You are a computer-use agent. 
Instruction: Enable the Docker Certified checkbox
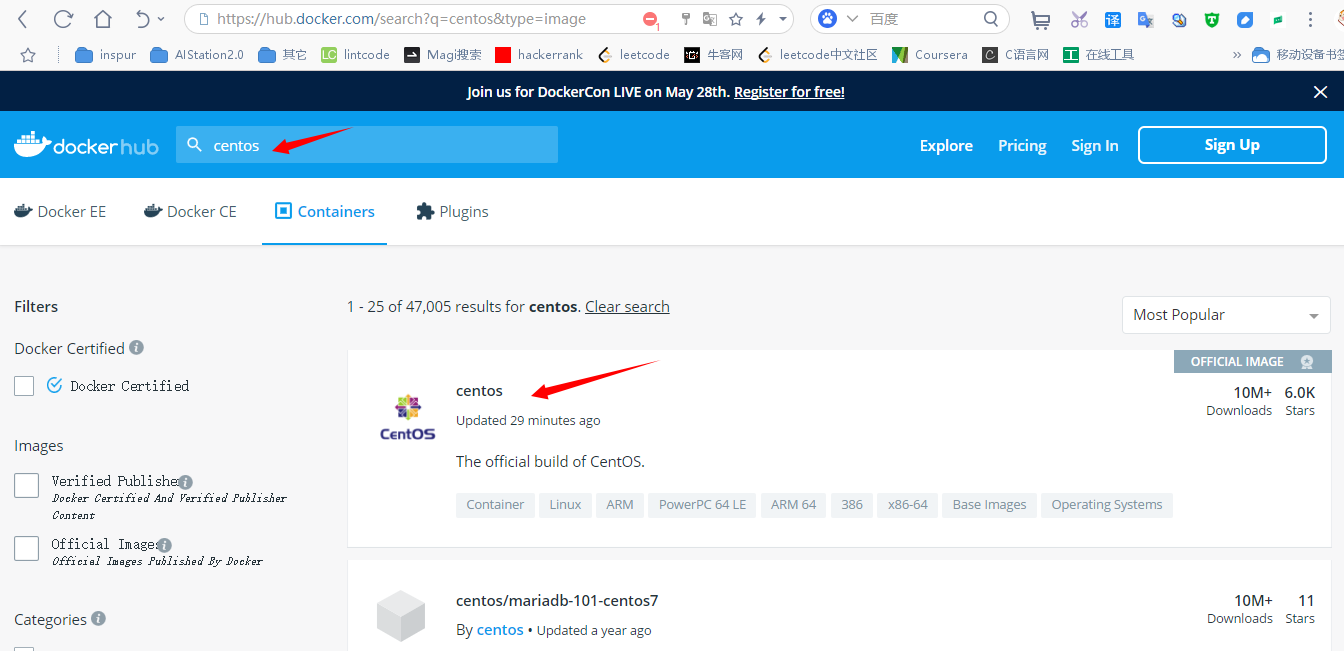pos(25,386)
